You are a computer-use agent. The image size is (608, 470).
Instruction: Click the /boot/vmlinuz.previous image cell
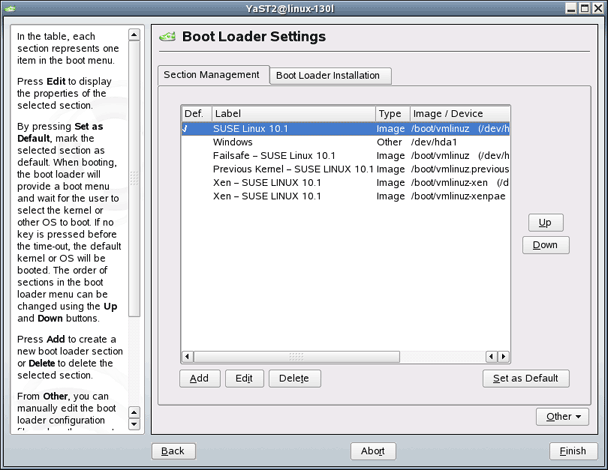(x=460, y=169)
